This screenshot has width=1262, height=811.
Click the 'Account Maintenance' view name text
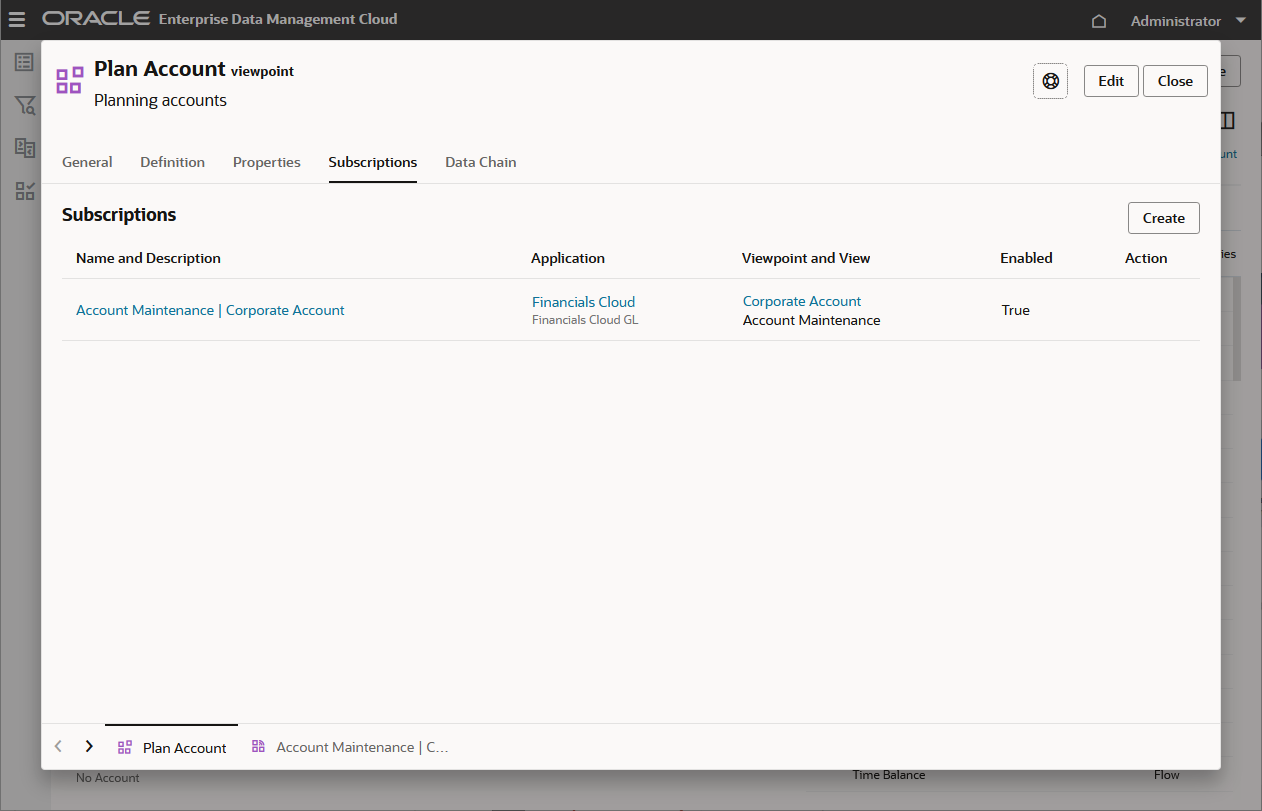(812, 320)
